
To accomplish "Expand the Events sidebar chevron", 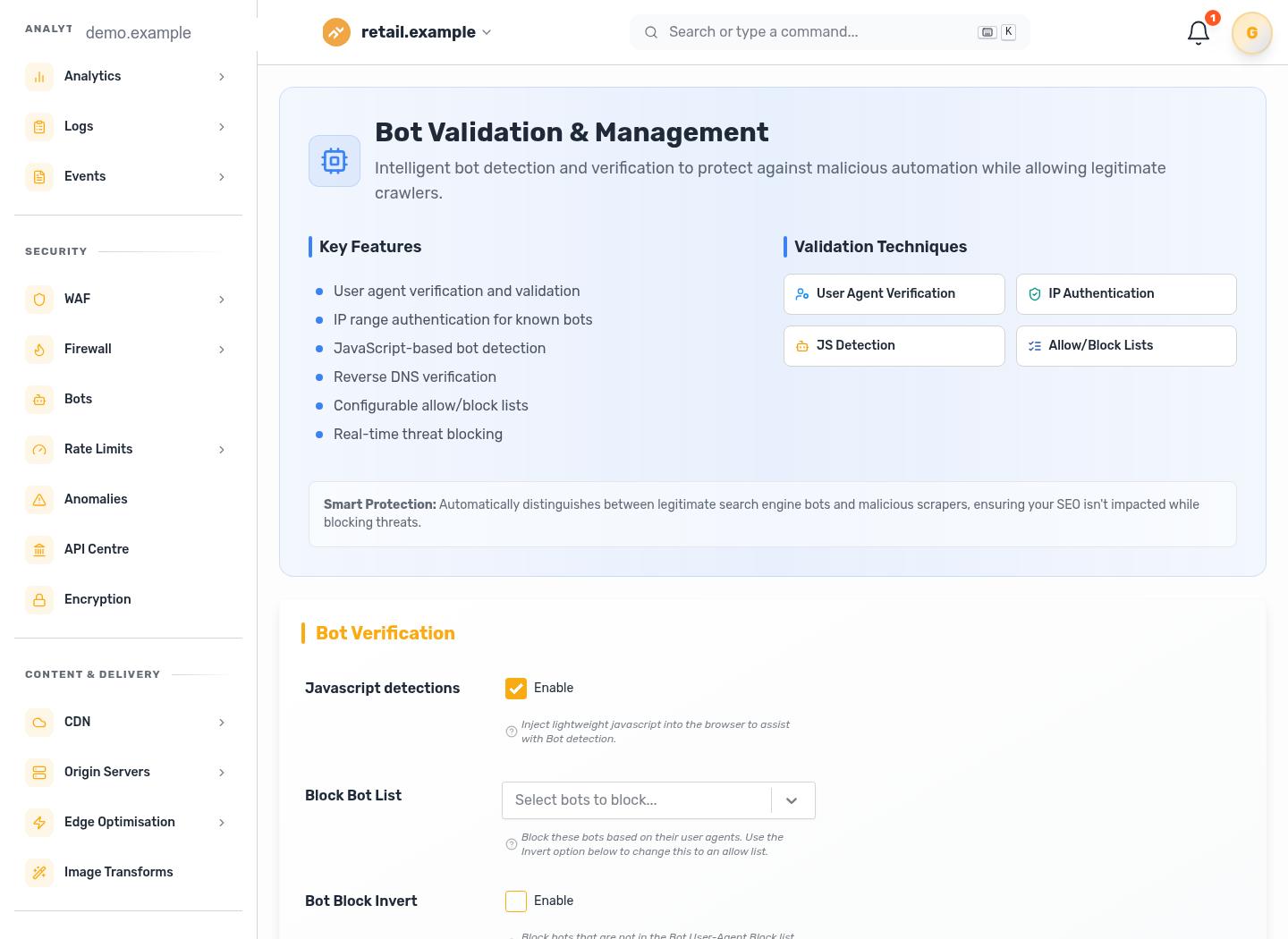I will click(222, 177).
